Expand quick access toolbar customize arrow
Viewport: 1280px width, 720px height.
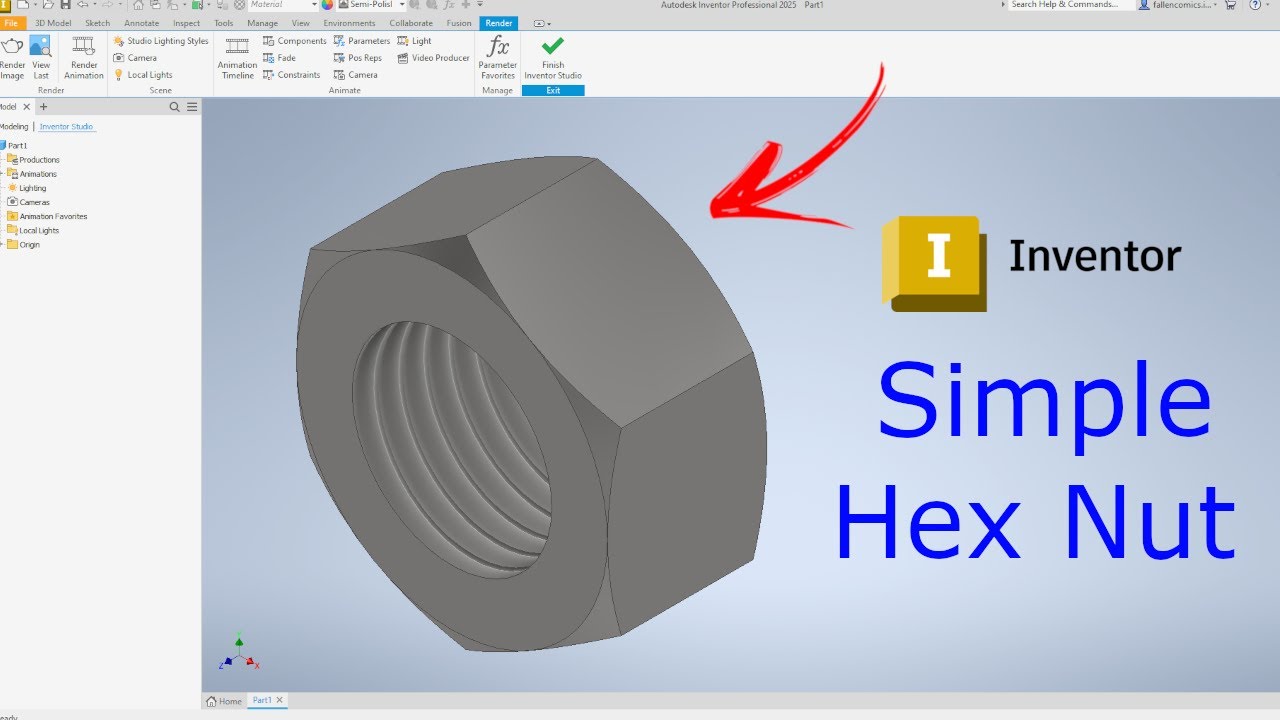[x=480, y=4]
